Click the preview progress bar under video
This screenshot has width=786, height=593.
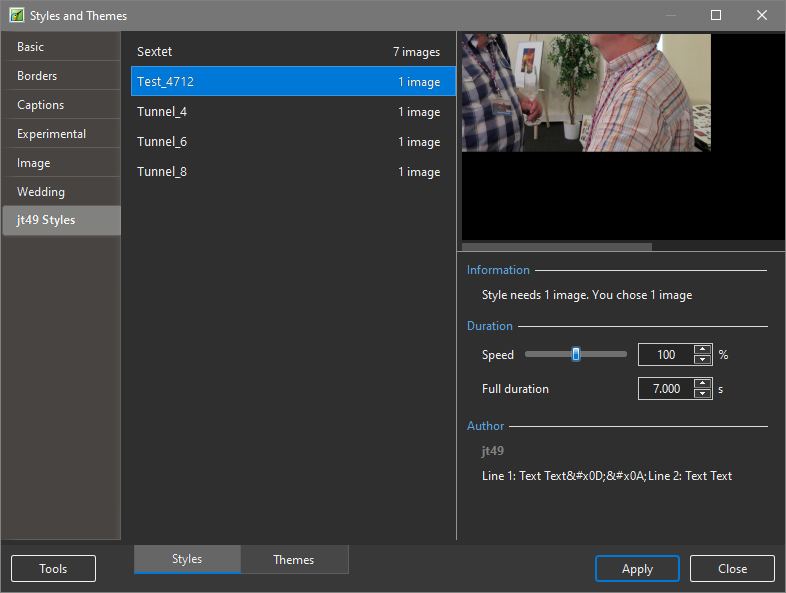[557, 246]
